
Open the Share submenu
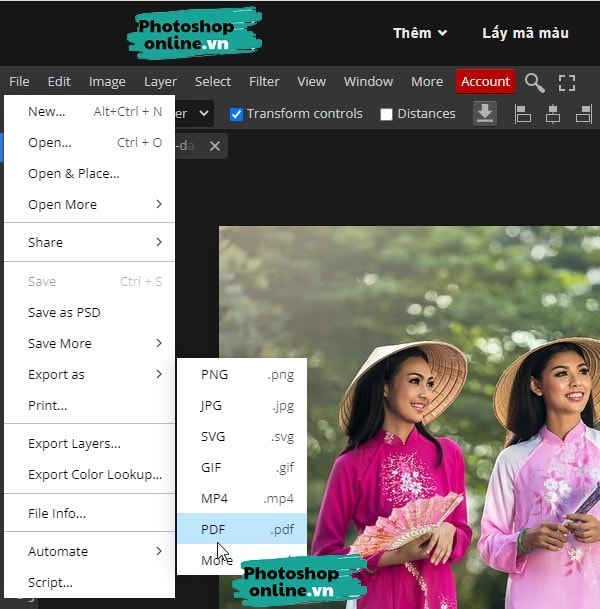[90, 242]
